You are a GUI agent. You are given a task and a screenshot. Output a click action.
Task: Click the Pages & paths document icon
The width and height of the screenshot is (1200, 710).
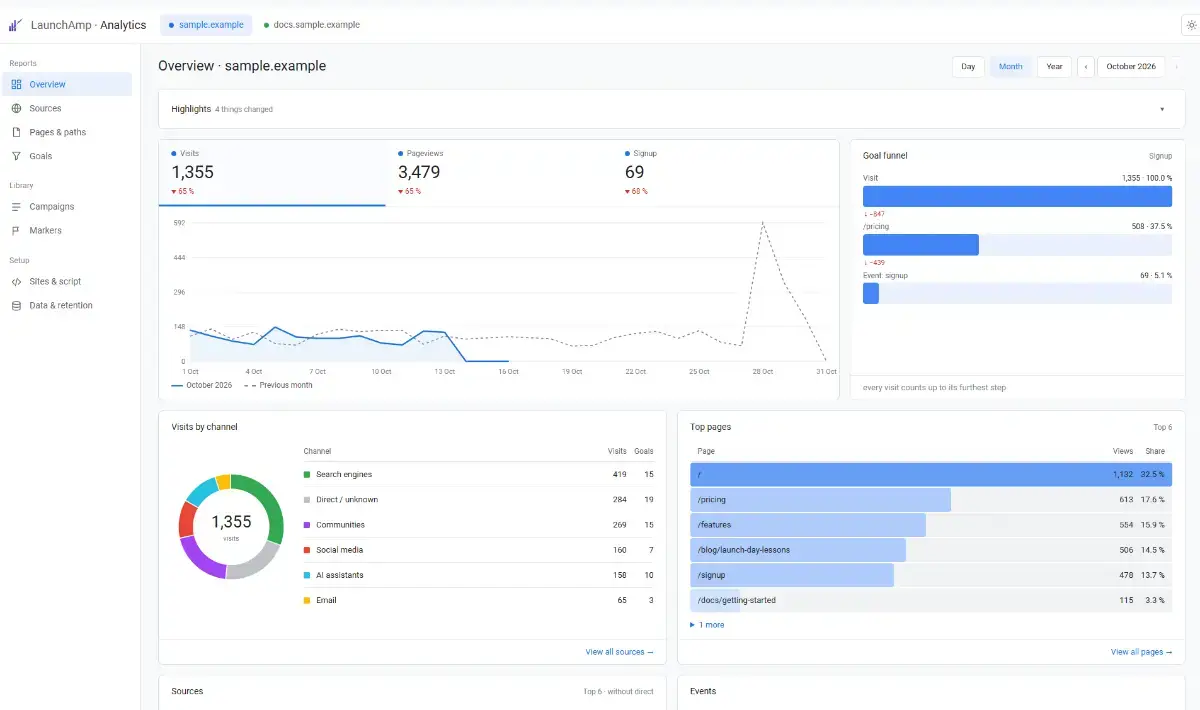pos(16,132)
